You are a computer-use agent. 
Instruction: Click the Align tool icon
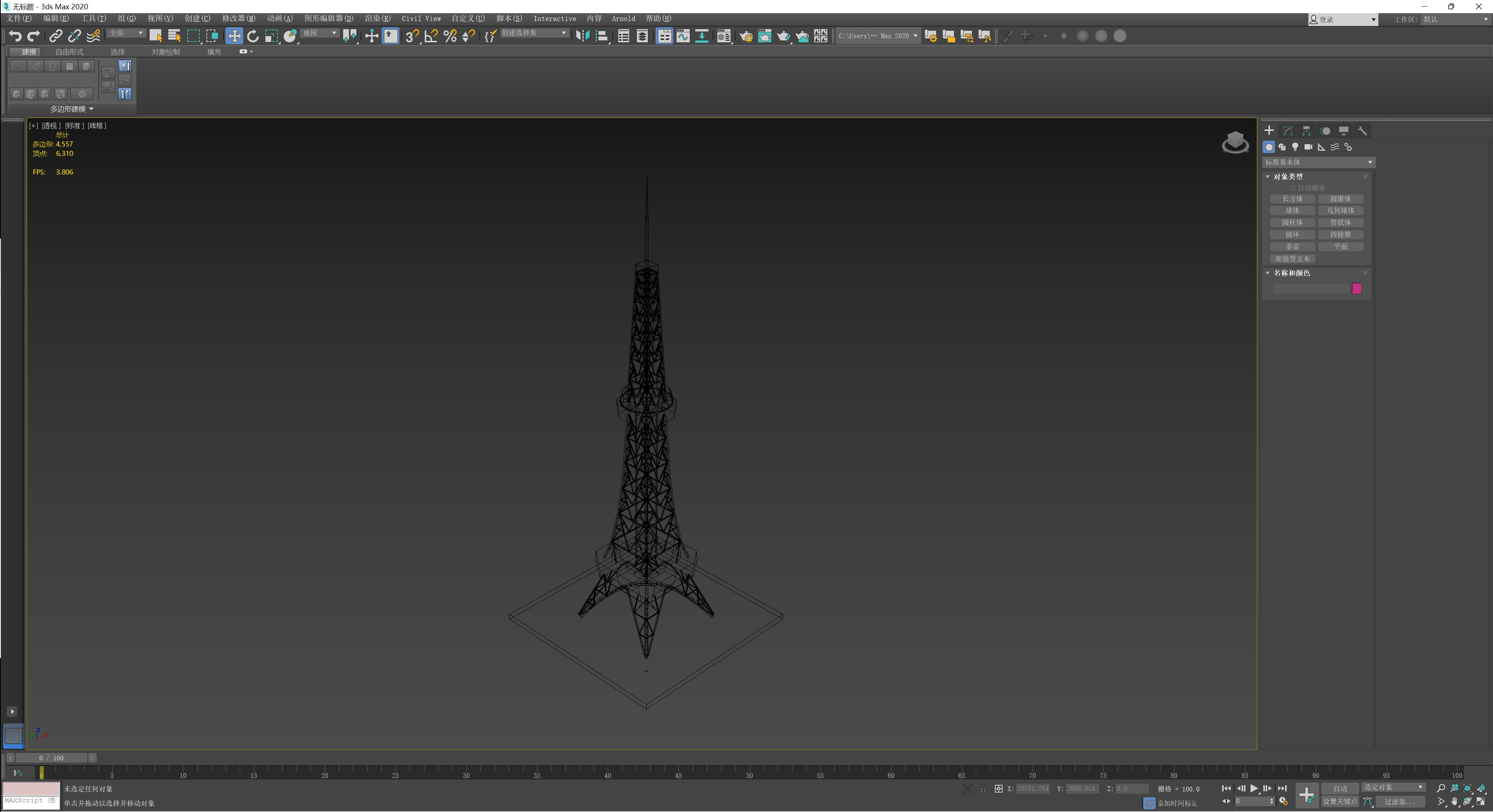[602, 36]
